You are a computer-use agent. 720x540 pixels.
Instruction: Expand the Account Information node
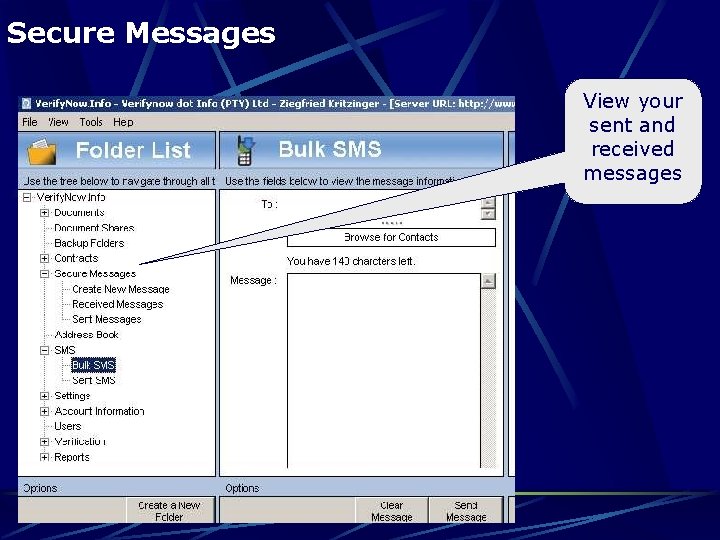click(x=45, y=411)
